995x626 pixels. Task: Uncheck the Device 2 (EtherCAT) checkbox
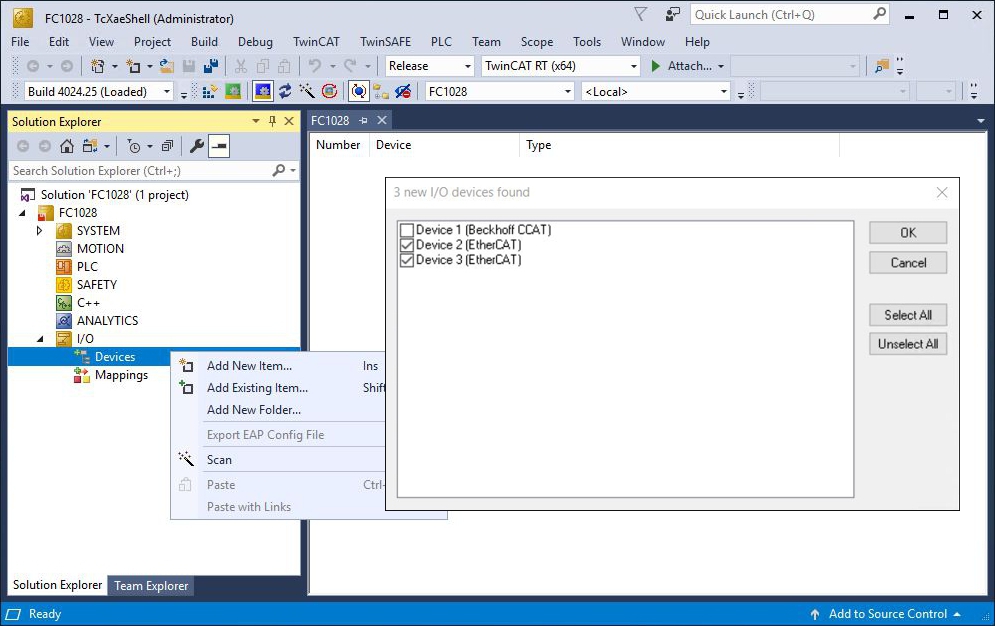click(x=407, y=245)
